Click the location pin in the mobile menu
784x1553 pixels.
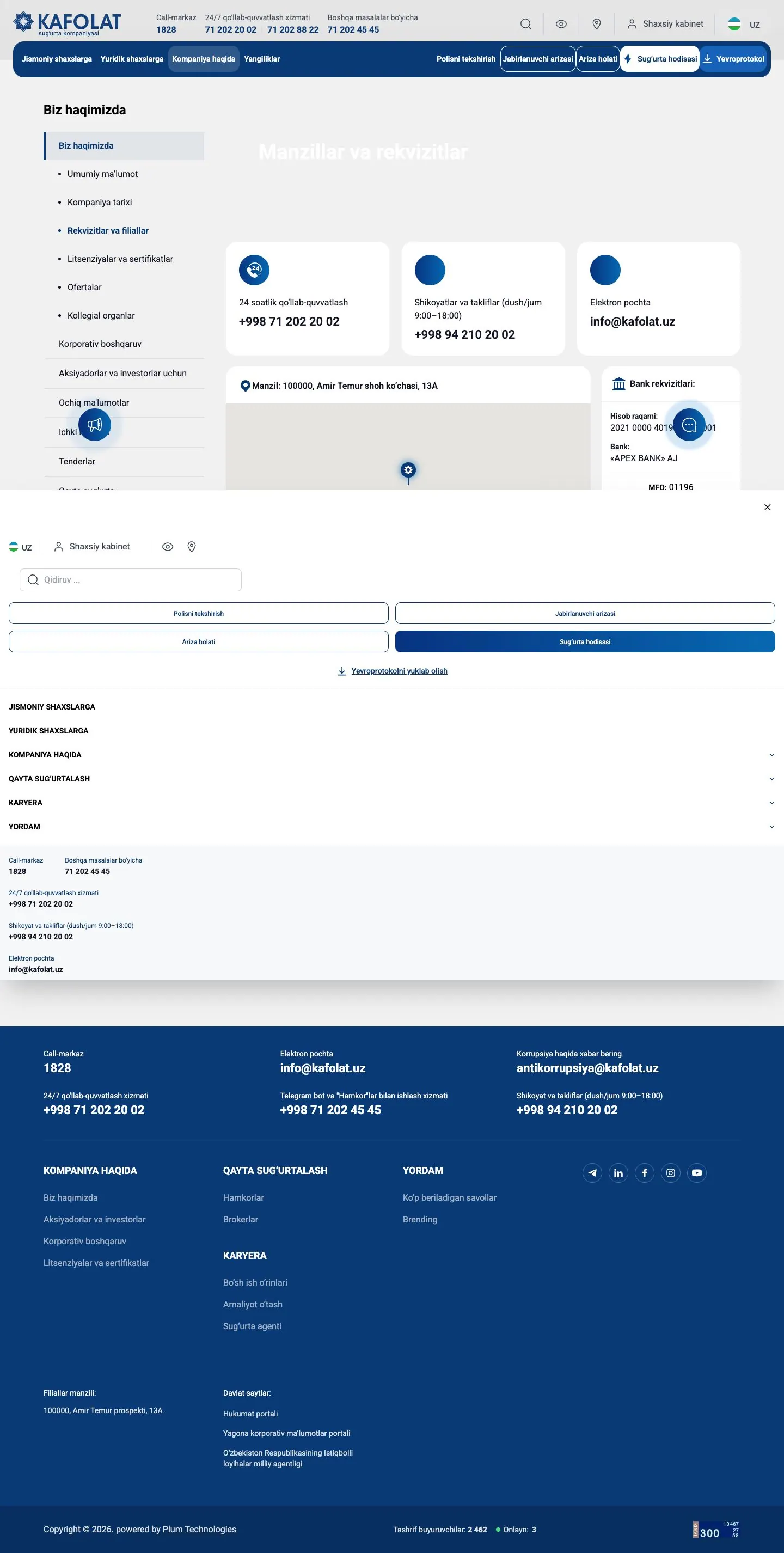192,547
